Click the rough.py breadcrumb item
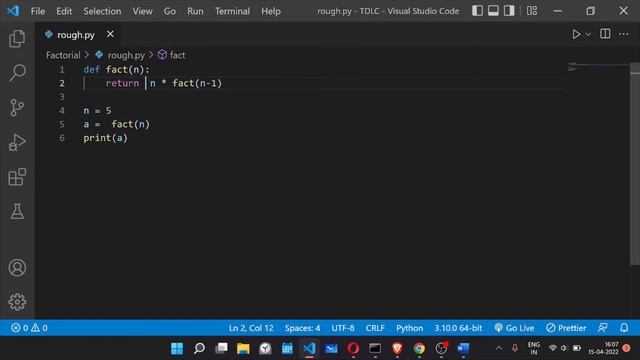The image size is (640, 360). pyautogui.click(x=126, y=55)
